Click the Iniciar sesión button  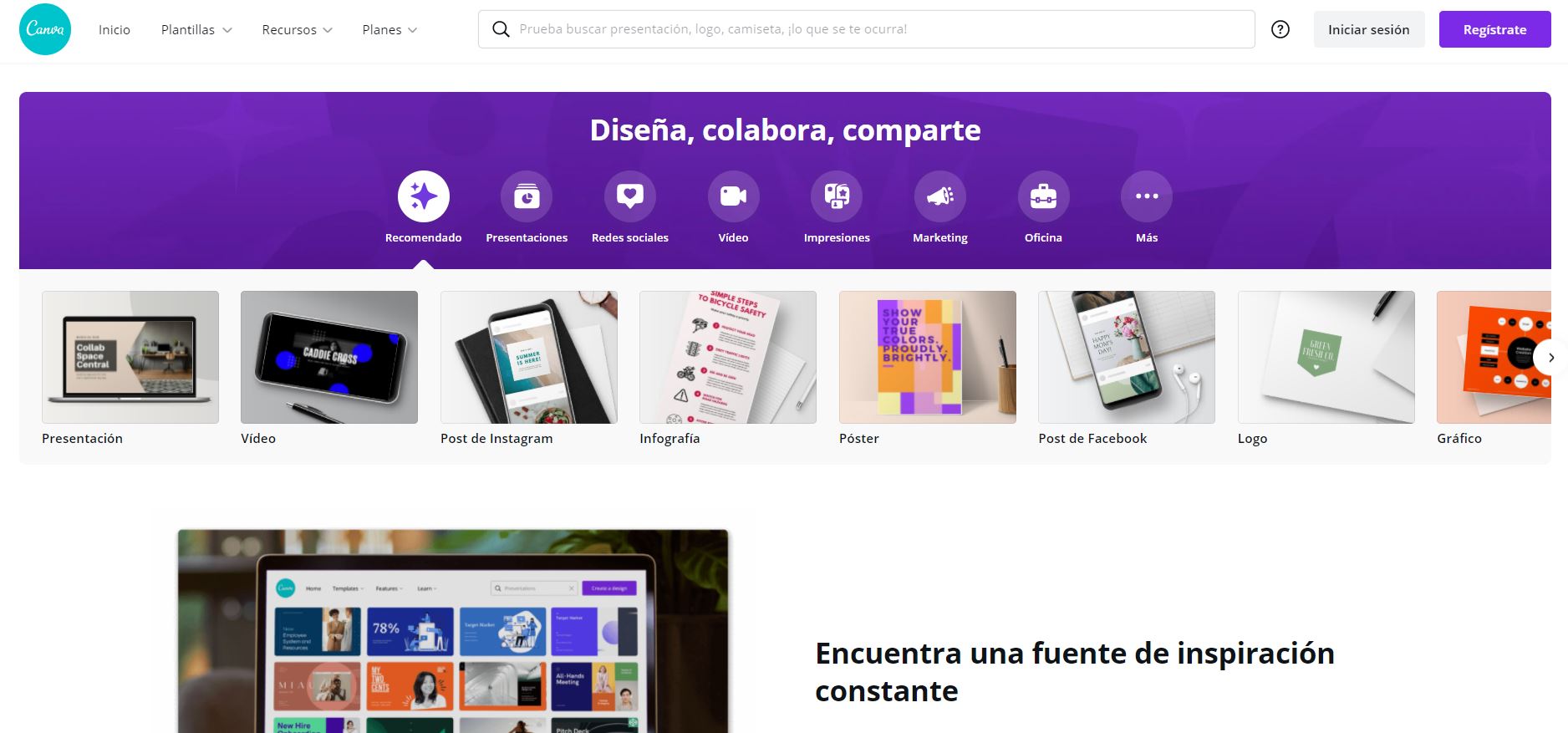click(1368, 29)
